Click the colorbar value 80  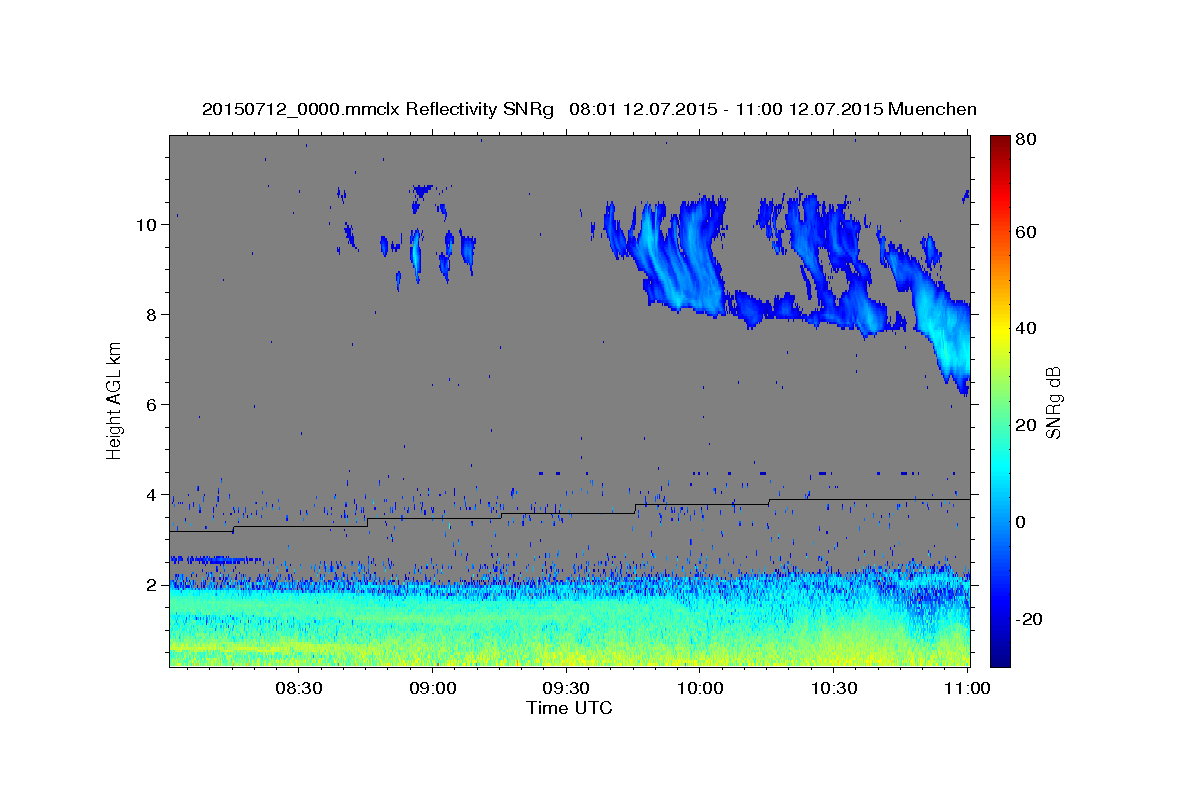pos(1027,139)
